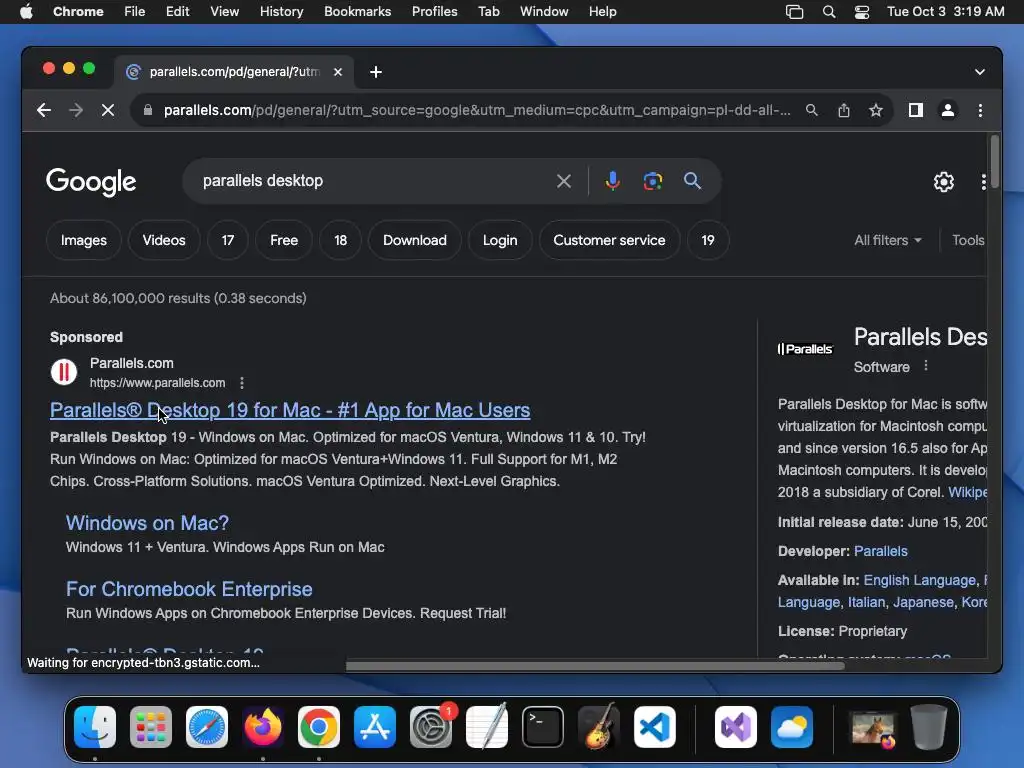Open the Japanese language link
This screenshot has height=768, width=1024.
[923, 602]
